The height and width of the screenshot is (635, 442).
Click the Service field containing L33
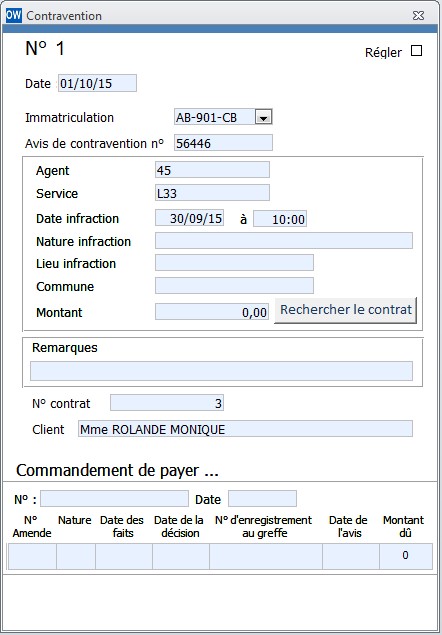[x=212, y=193]
